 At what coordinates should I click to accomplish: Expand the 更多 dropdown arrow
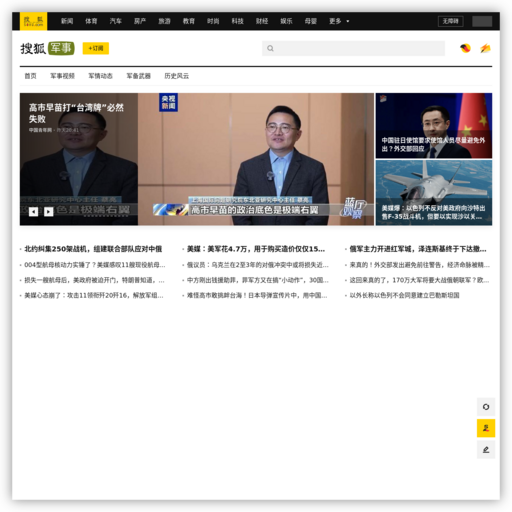click(348, 21)
